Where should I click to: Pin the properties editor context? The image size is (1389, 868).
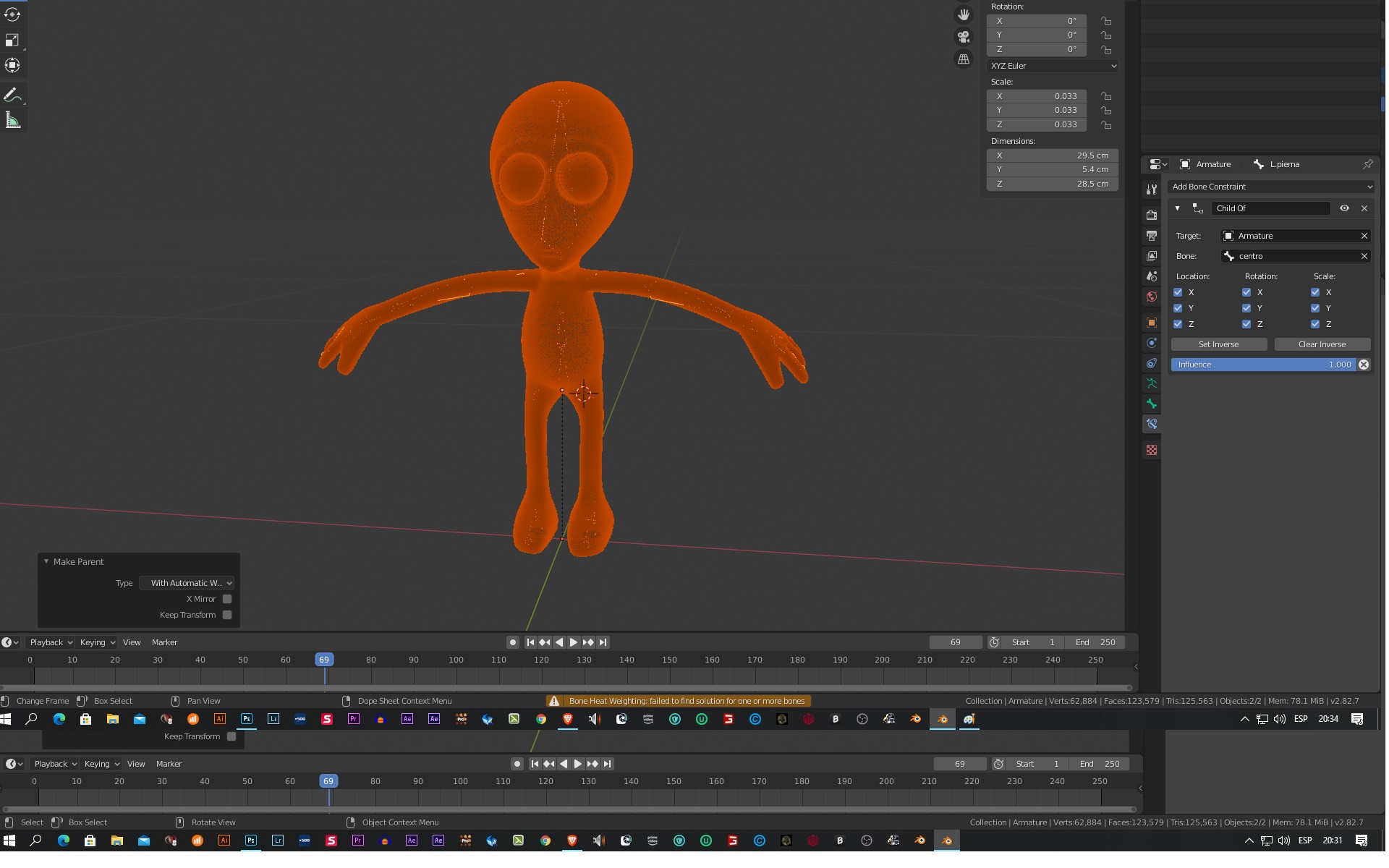tap(1367, 164)
